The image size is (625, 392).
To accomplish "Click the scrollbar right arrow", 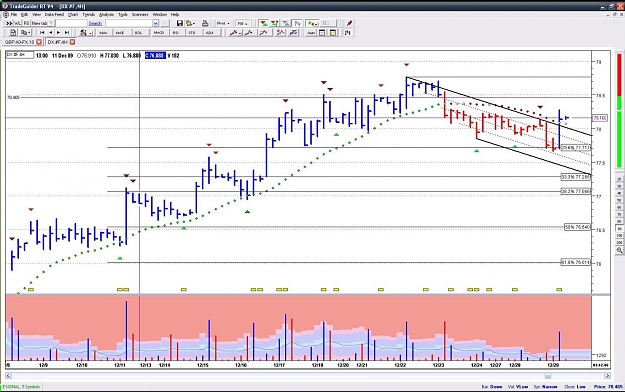I will (607, 376).
